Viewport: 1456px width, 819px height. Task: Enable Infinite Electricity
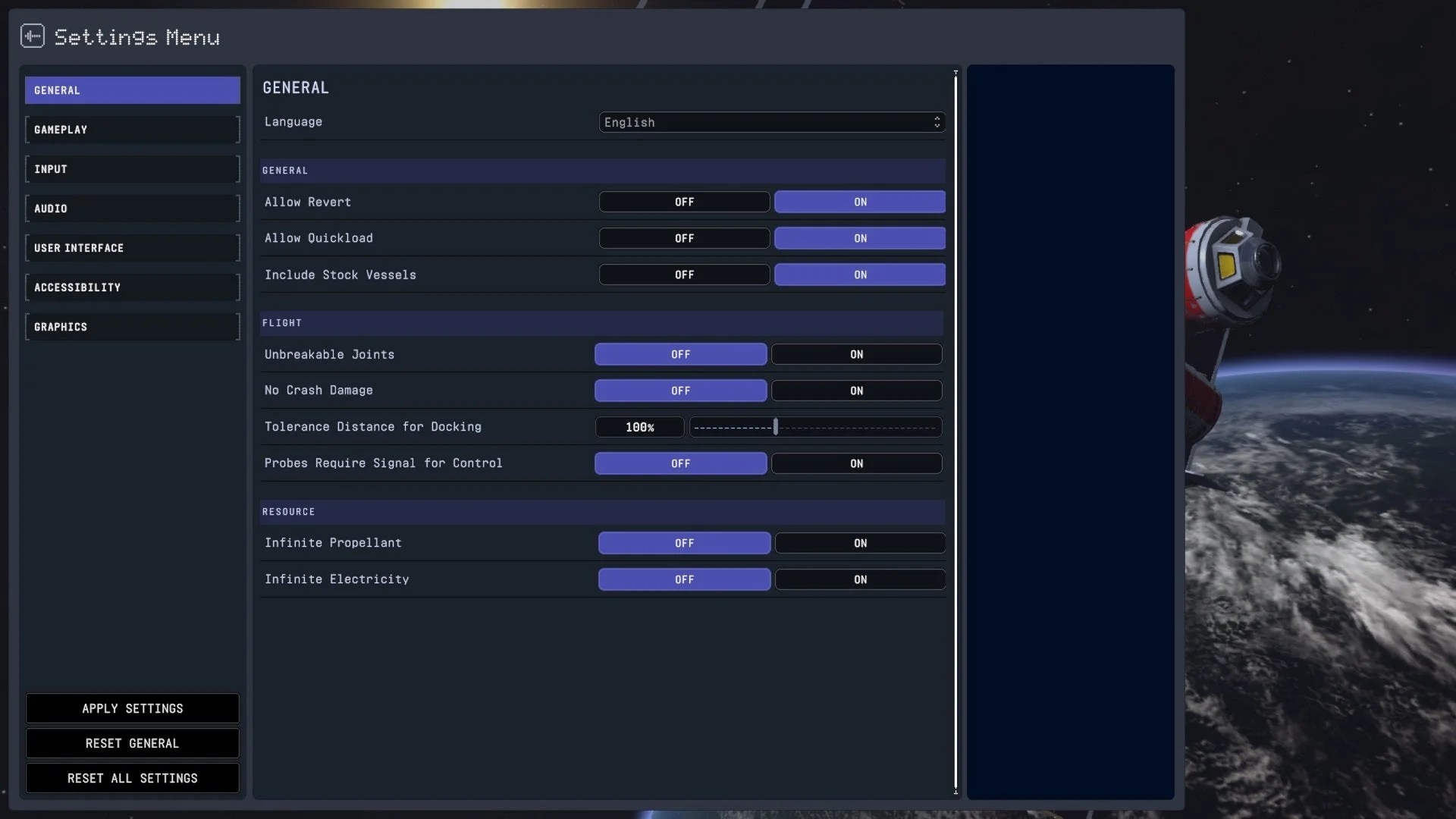(x=859, y=579)
